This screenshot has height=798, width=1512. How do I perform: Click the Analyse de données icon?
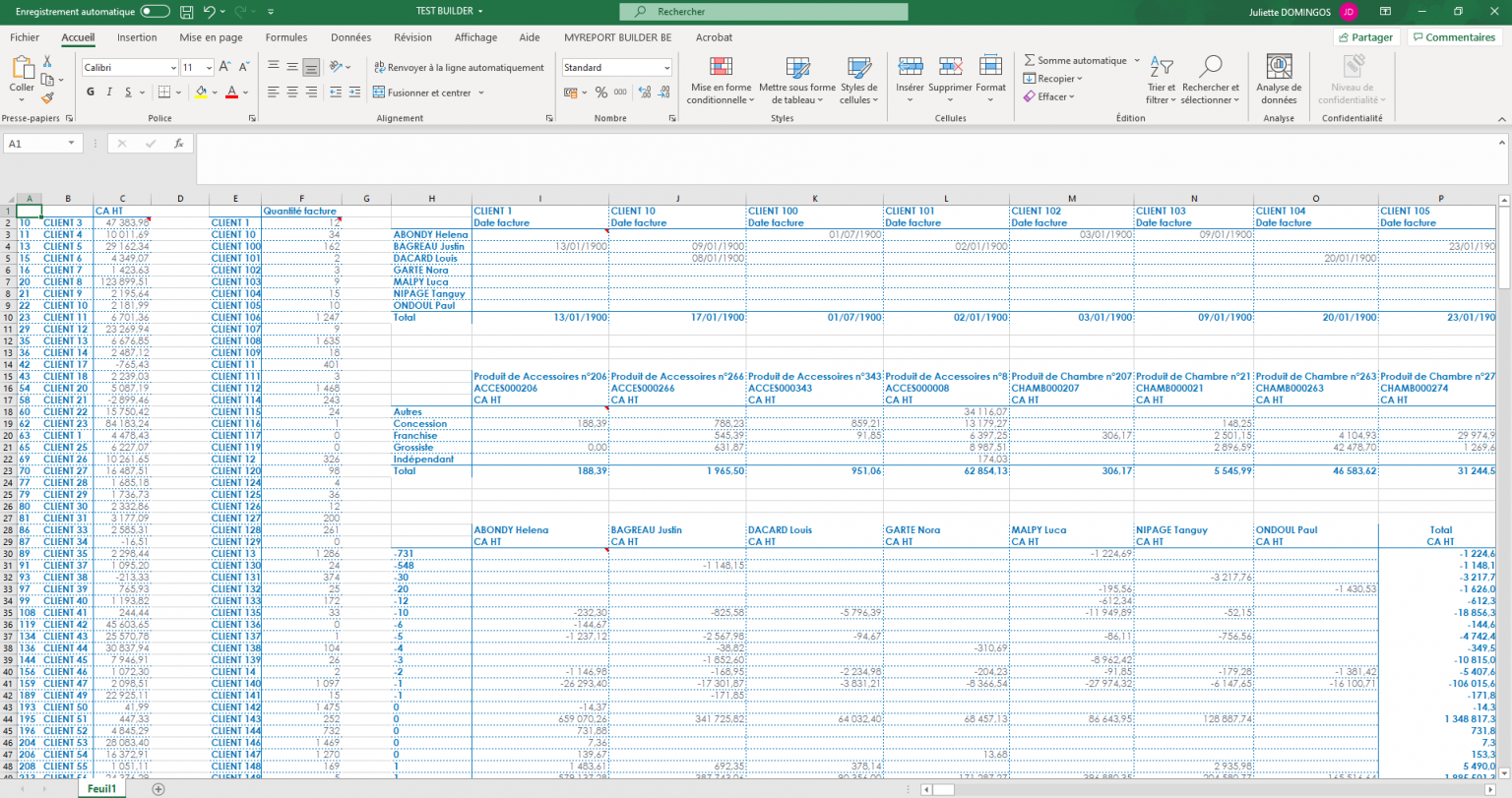click(x=1279, y=80)
